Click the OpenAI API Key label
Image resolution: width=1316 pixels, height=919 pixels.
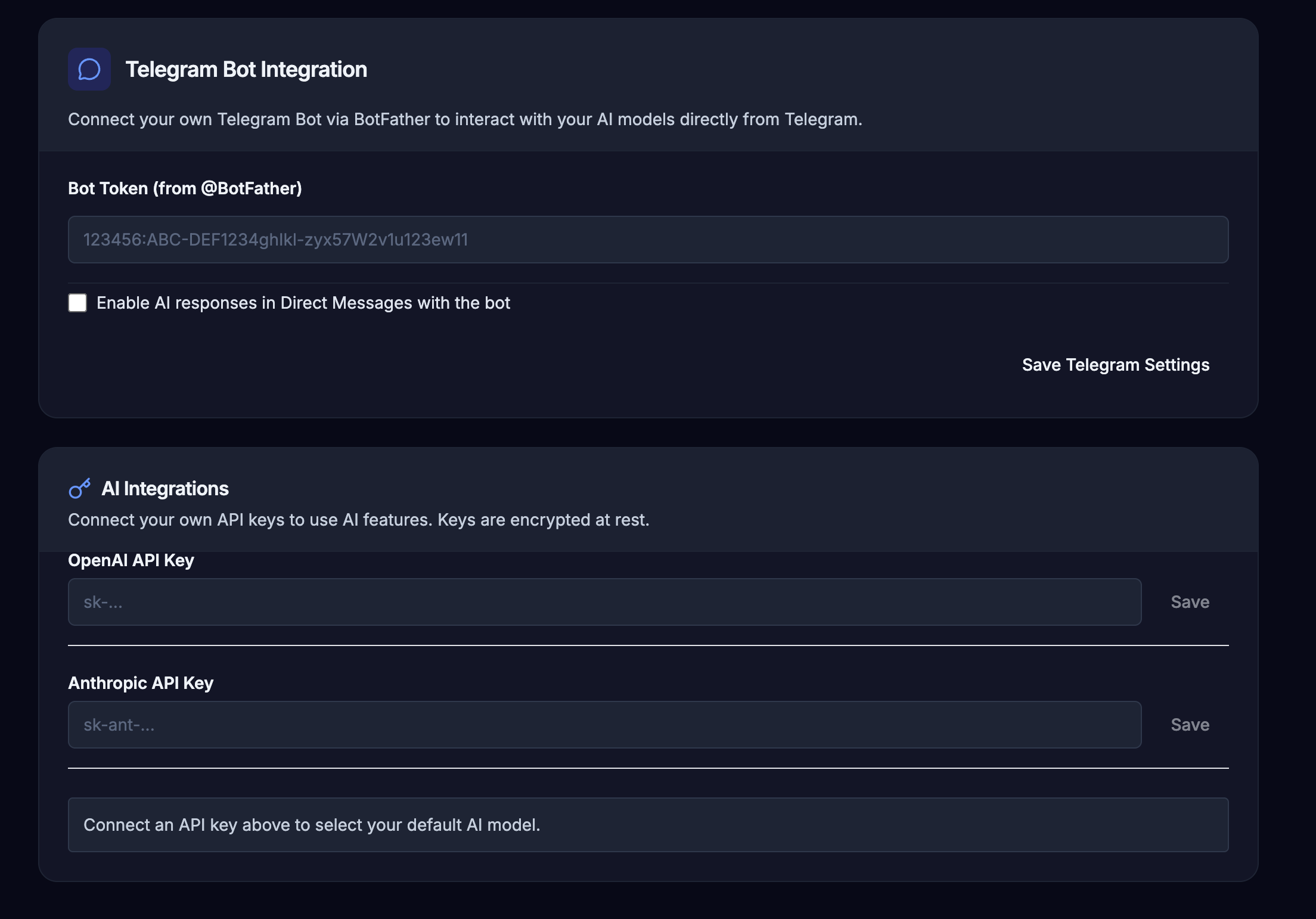coord(131,560)
